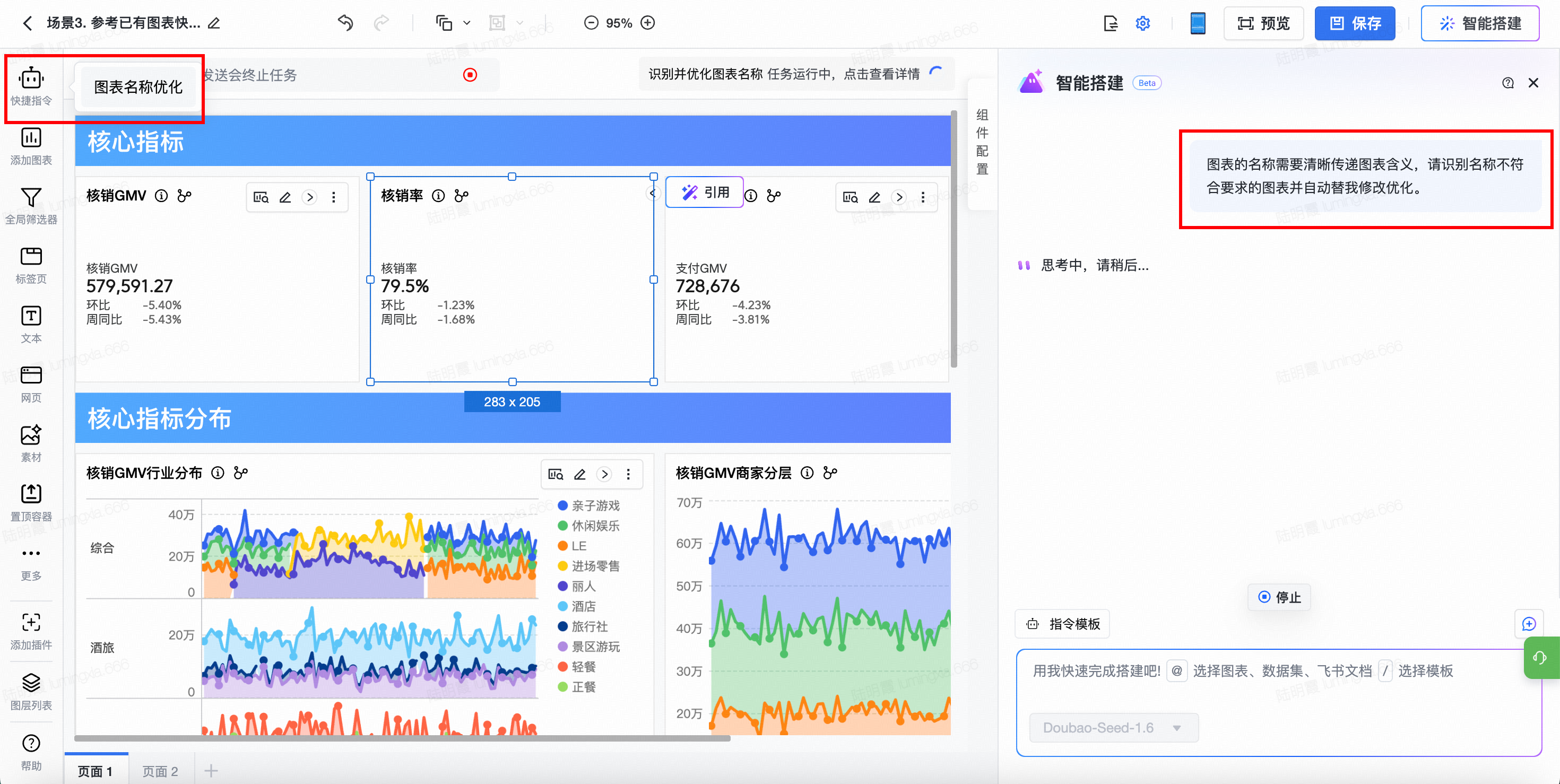The image size is (1560, 784).
Task: Click the blue 保存 button
Action: click(1354, 23)
